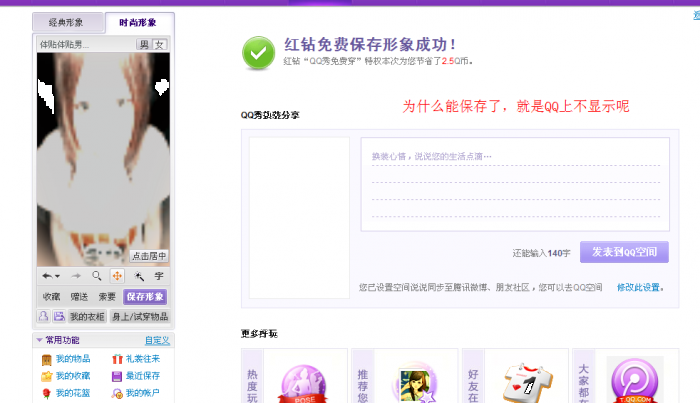The width and height of the screenshot is (700, 403).
Task: Click the saved image icon beside 我的衣柜
Action: 59,316
